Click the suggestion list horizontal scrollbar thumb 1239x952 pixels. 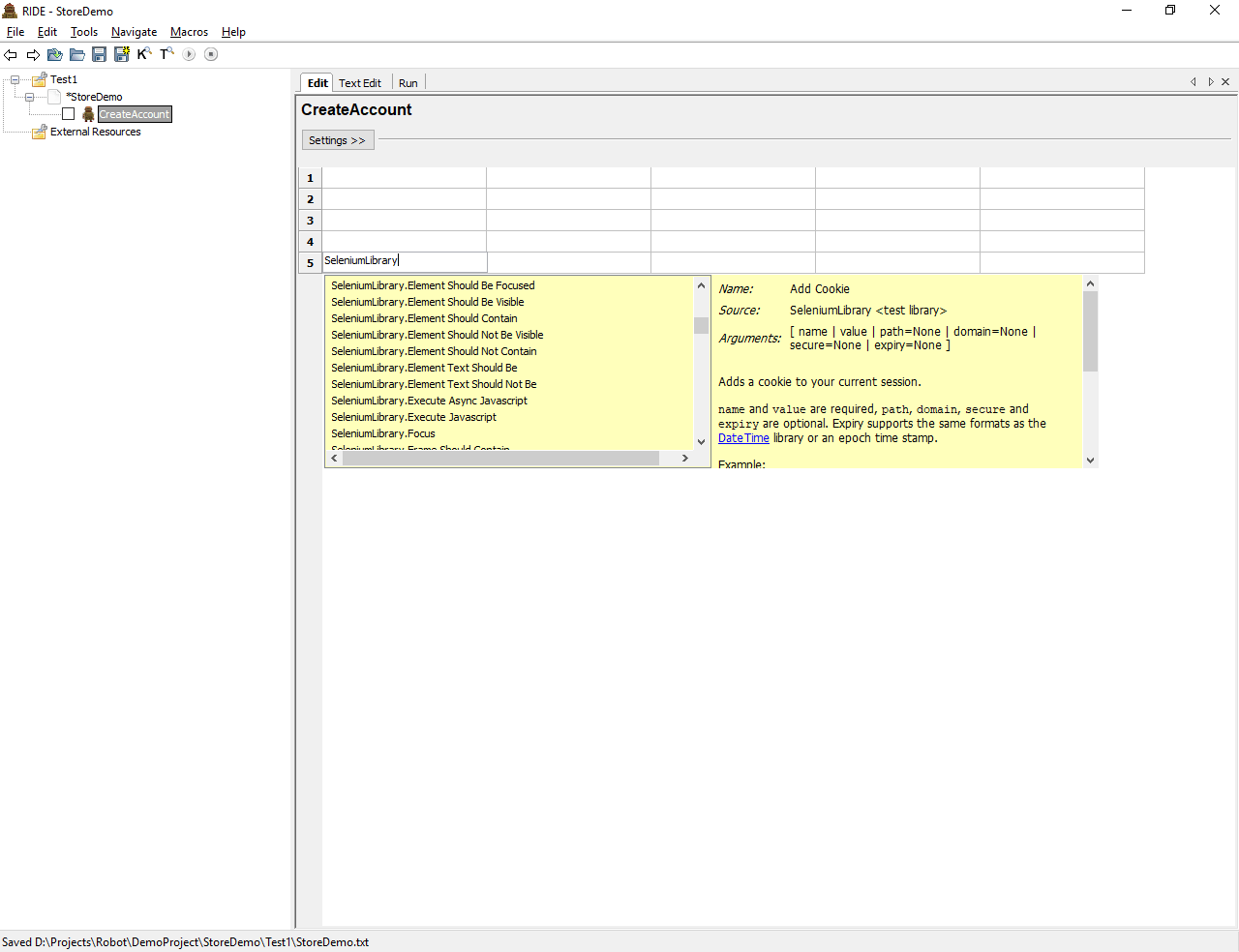click(x=500, y=459)
